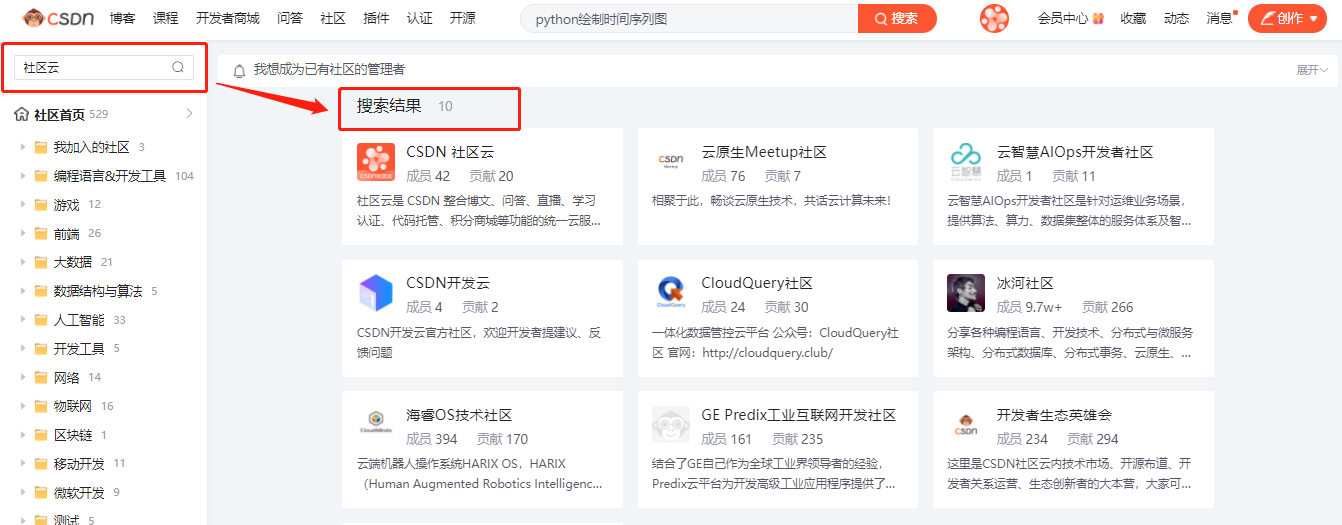Click 我想成为已有社区的管理者 link
The height and width of the screenshot is (525, 1342).
tap(329, 70)
